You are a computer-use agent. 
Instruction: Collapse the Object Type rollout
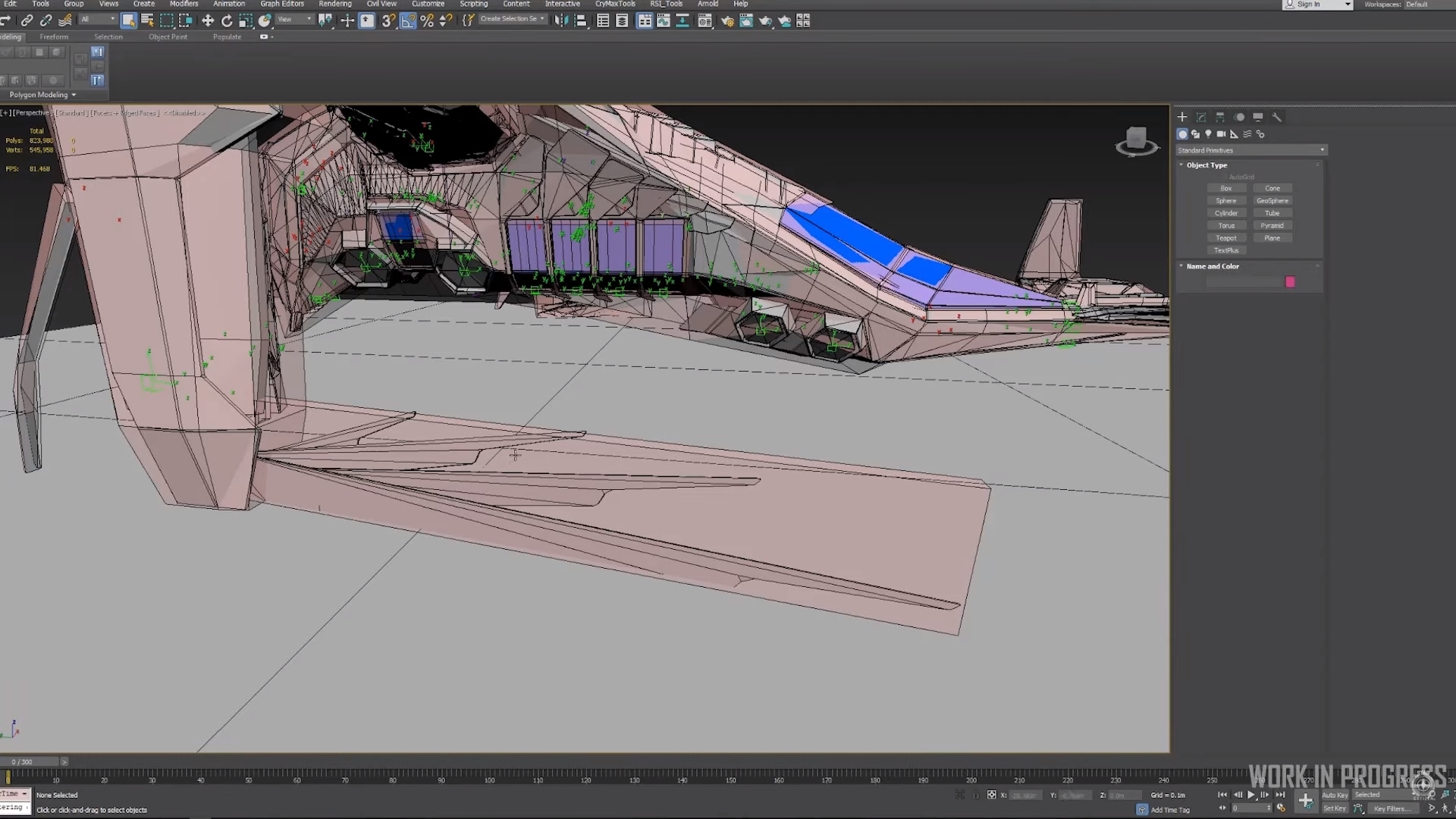1206,165
